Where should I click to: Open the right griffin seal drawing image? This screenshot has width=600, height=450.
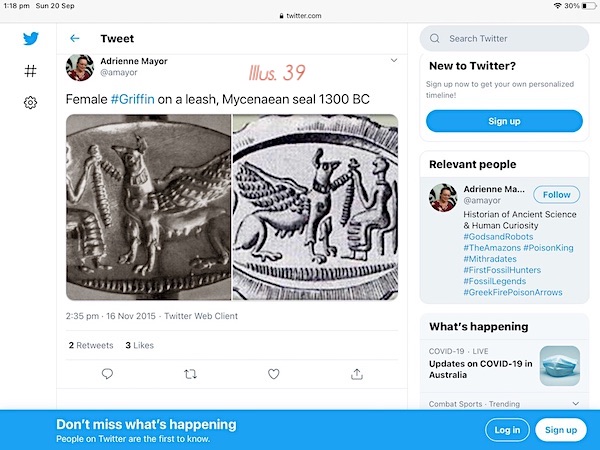315,207
